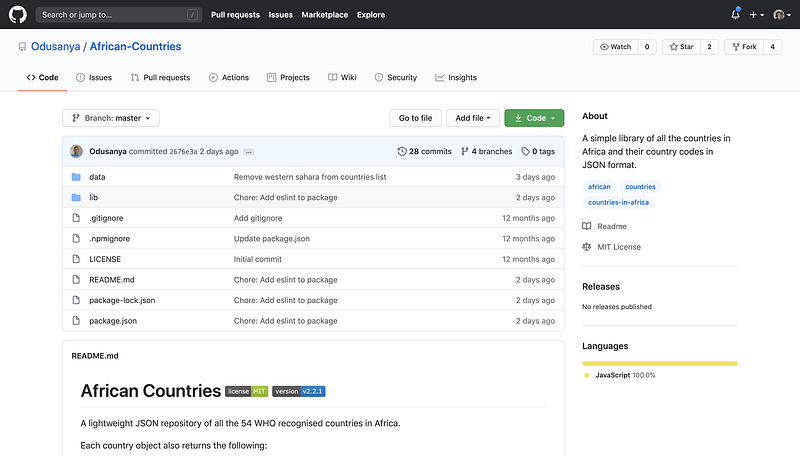This screenshot has width=800, height=456.
Task: Open the green Code download dropdown
Action: [x=534, y=118]
